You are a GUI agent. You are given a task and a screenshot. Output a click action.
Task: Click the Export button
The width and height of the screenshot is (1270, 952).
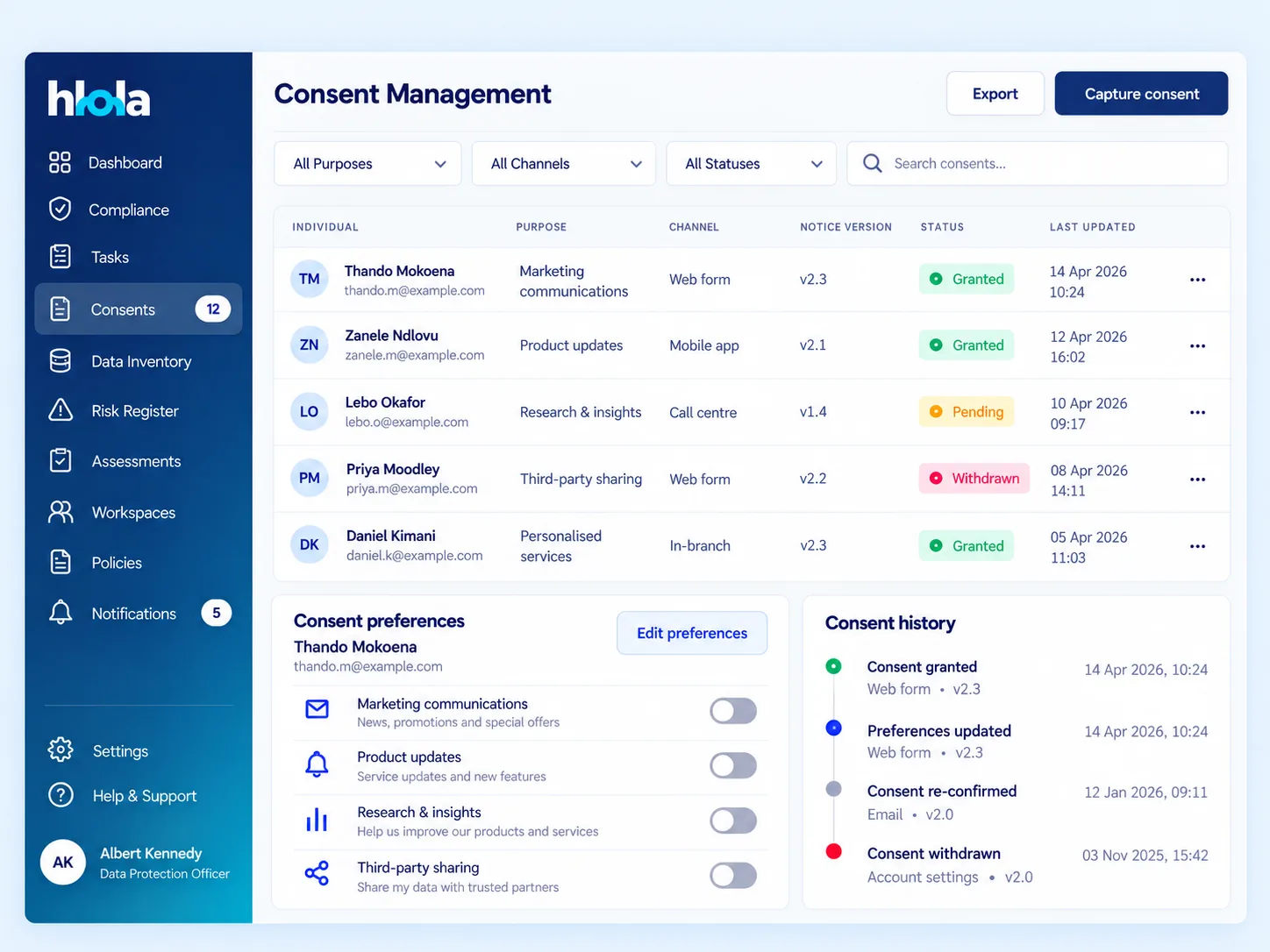point(995,94)
